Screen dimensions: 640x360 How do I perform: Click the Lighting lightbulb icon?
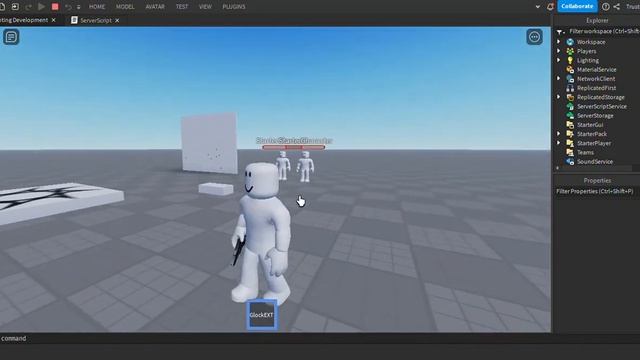tap(570, 60)
